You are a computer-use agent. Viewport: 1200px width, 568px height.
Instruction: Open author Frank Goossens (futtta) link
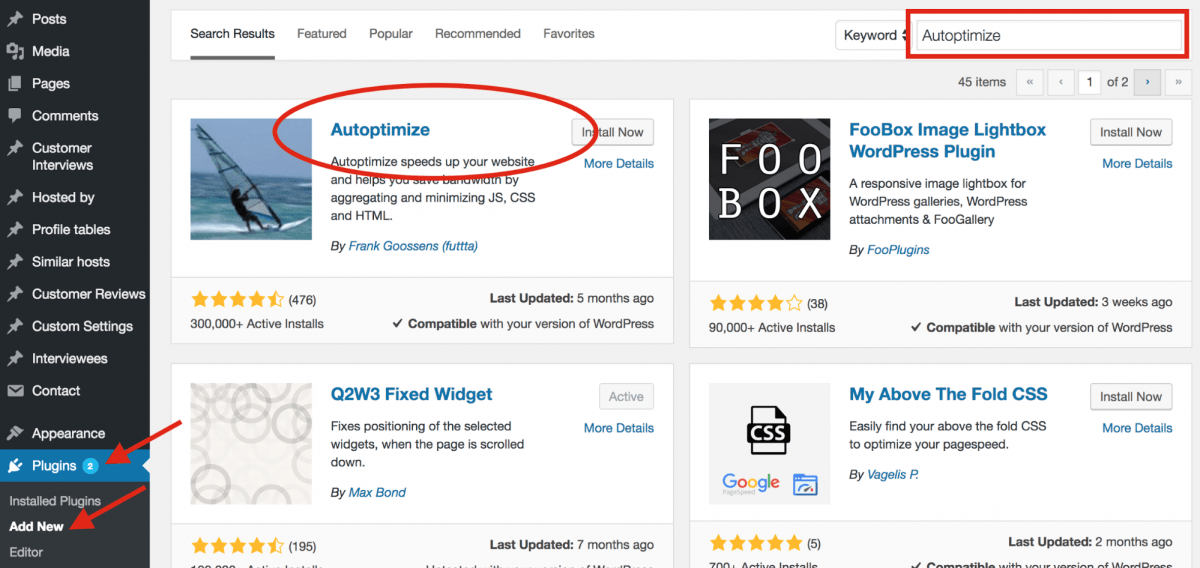click(x=414, y=246)
